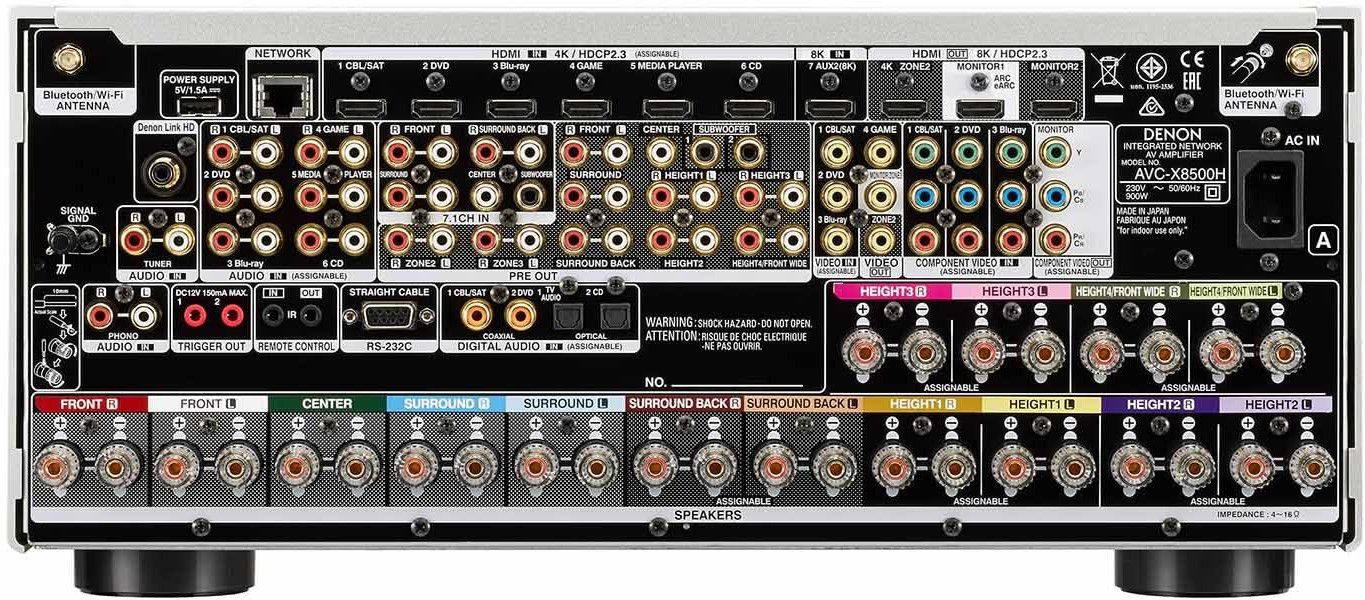Click the IR remote control IN jack
Viewport: 1365px width, 600px height.
point(271,316)
